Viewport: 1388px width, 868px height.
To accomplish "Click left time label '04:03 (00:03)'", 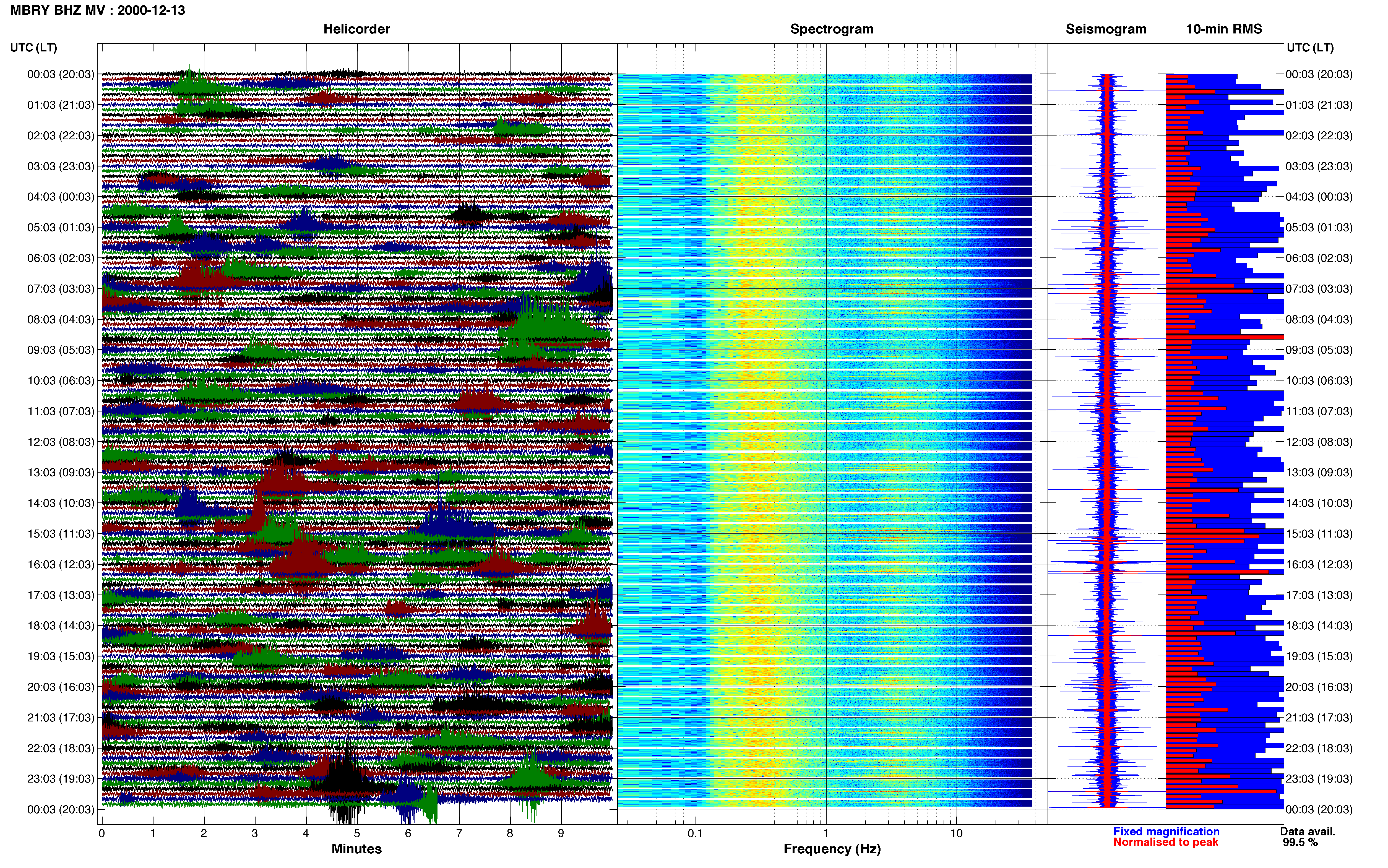I will 60,197.
